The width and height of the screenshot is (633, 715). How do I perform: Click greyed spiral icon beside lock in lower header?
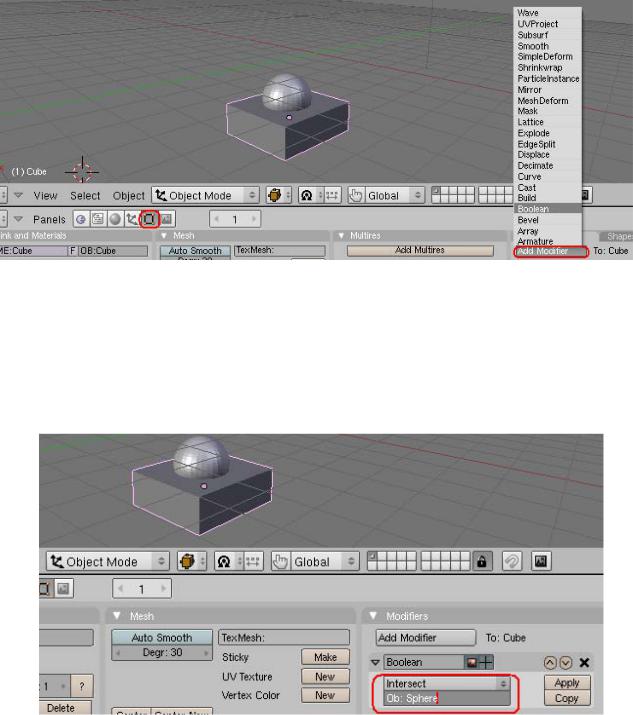pos(511,561)
